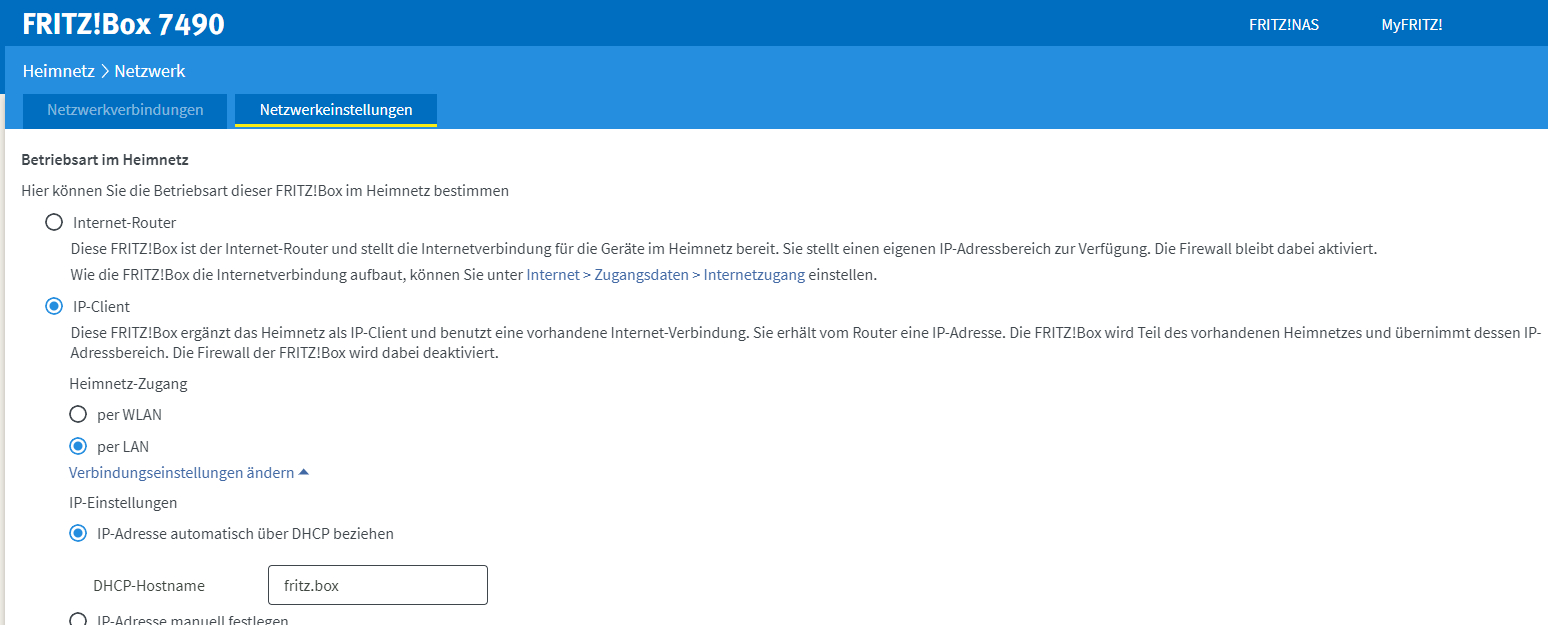Click the DHCP-Hostname label
1548x625 pixels.
tap(148, 586)
